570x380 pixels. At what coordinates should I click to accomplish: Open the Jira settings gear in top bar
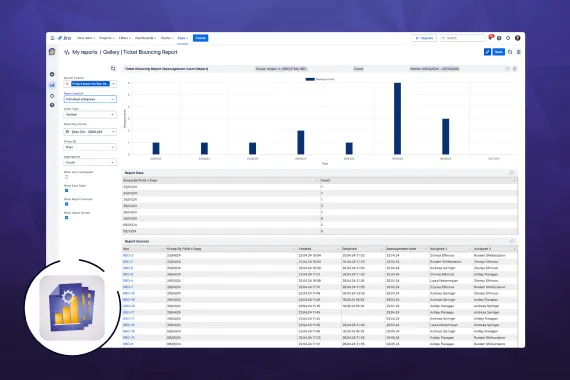pos(508,38)
